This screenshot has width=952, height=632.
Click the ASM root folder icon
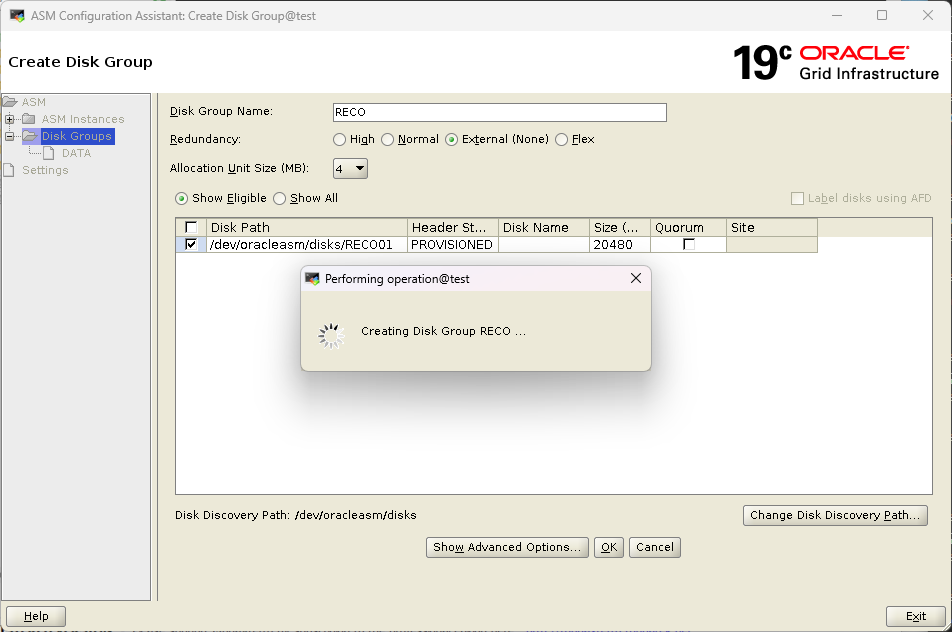pyautogui.click(x=10, y=101)
